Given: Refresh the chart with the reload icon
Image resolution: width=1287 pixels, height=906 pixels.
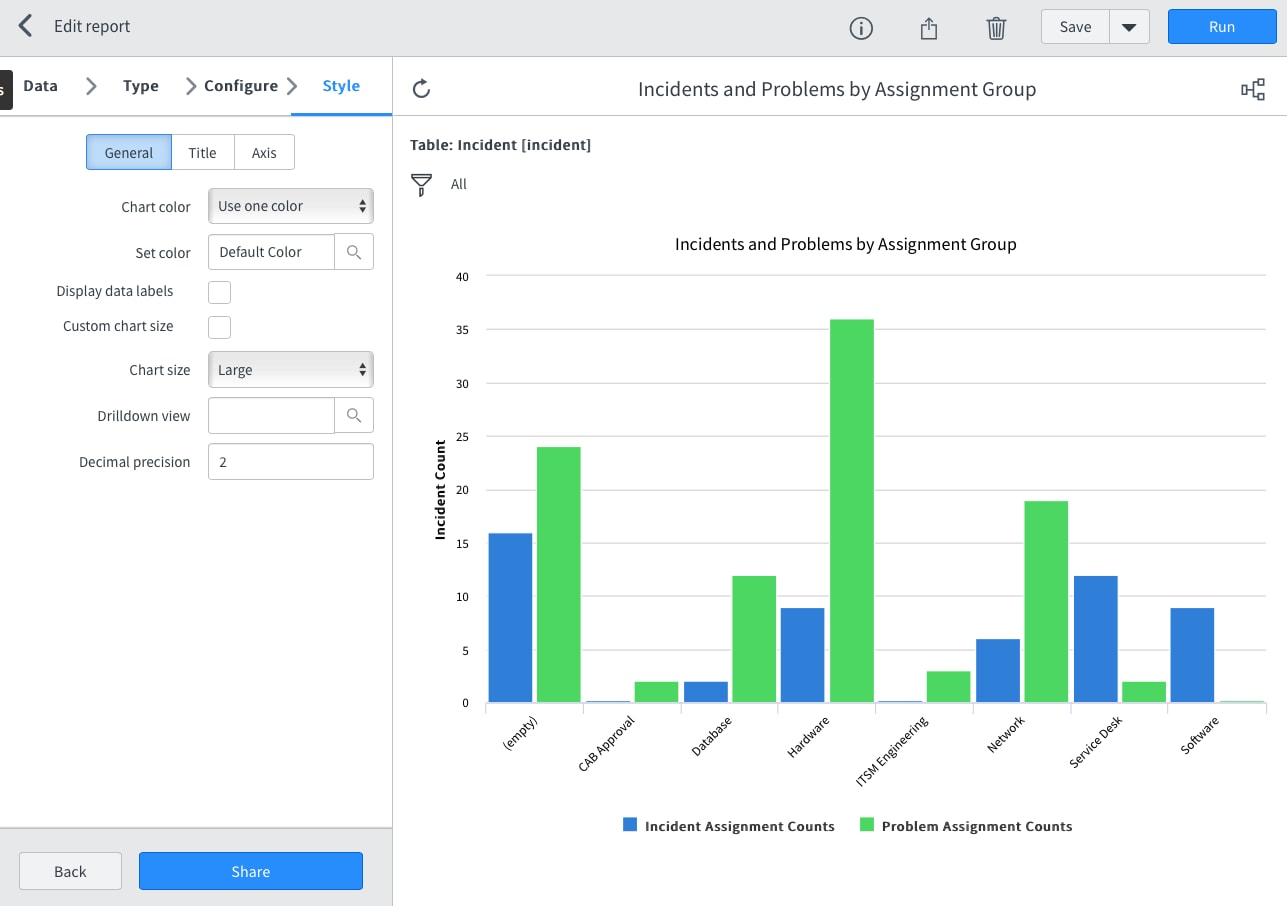Looking at the screenshot, I should (x=422, y=89).
